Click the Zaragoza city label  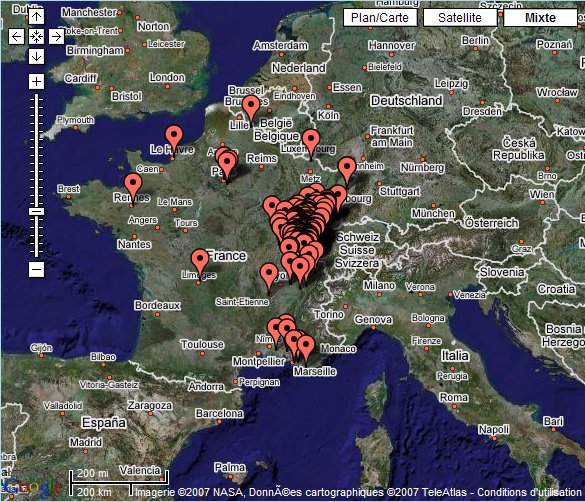point(150,405)
